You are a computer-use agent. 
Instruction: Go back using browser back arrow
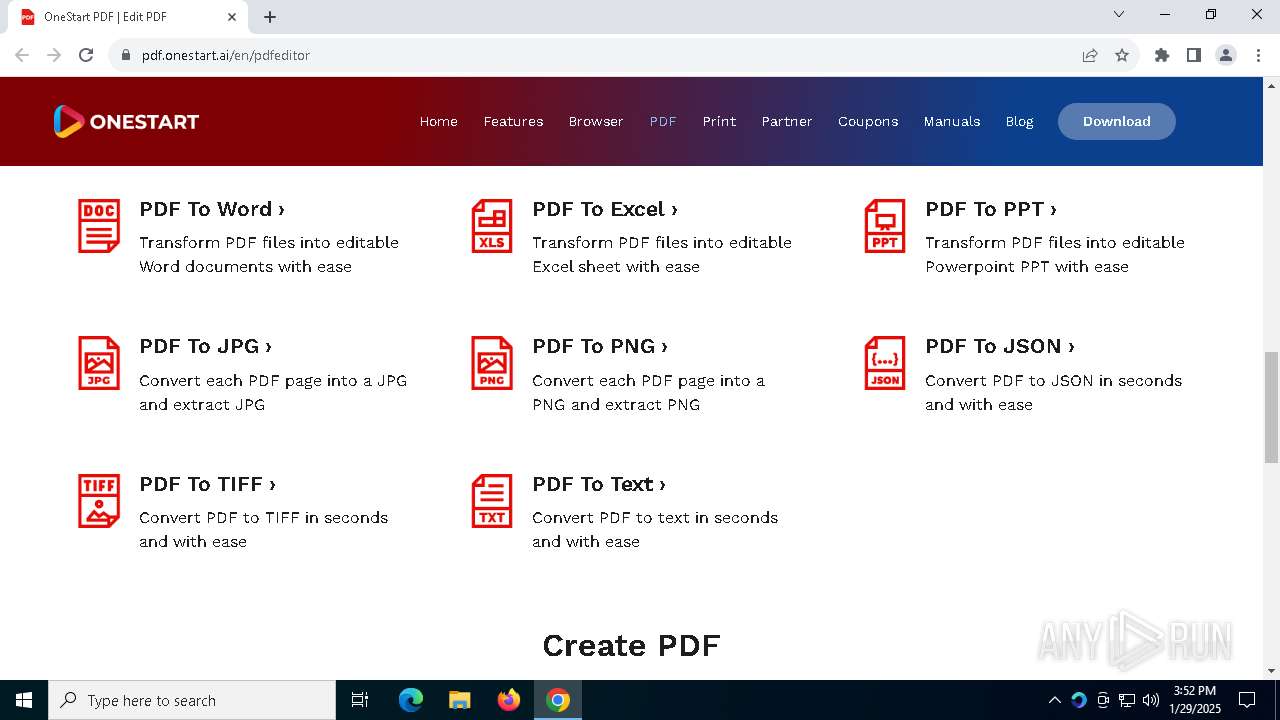[22, 55]
